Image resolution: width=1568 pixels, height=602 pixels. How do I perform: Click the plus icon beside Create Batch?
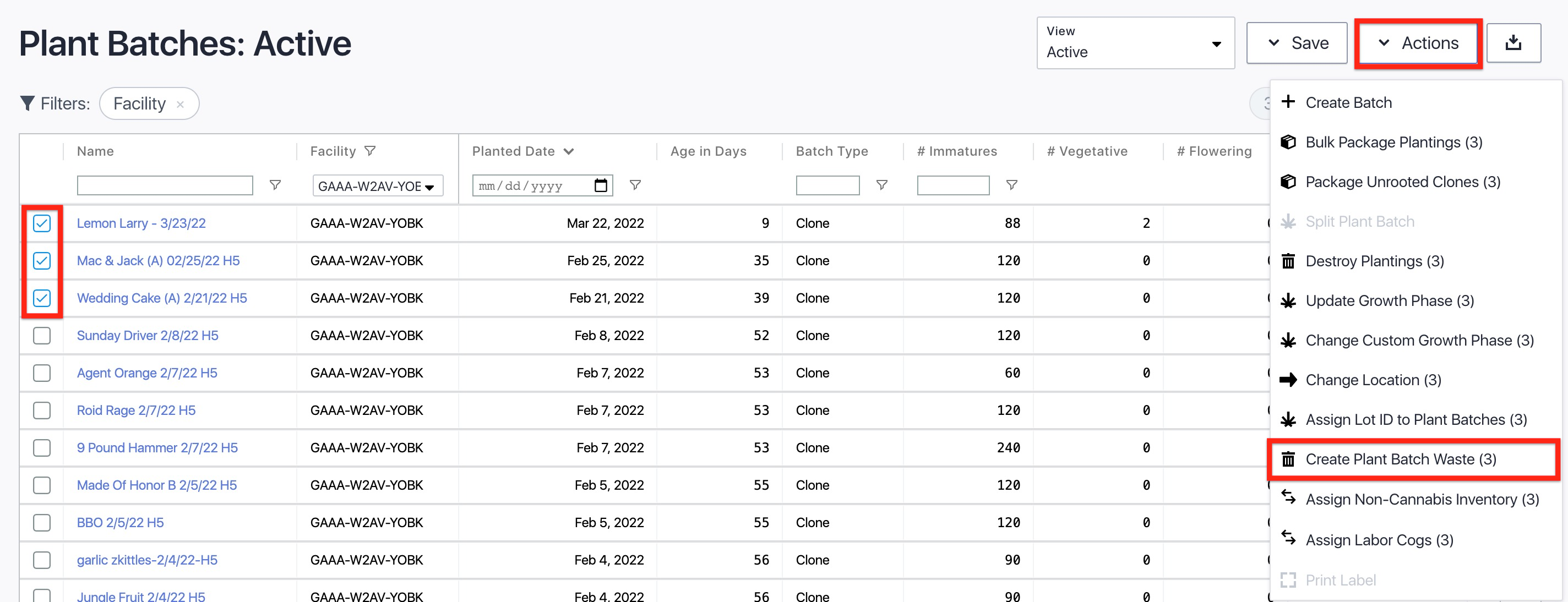1288,102
